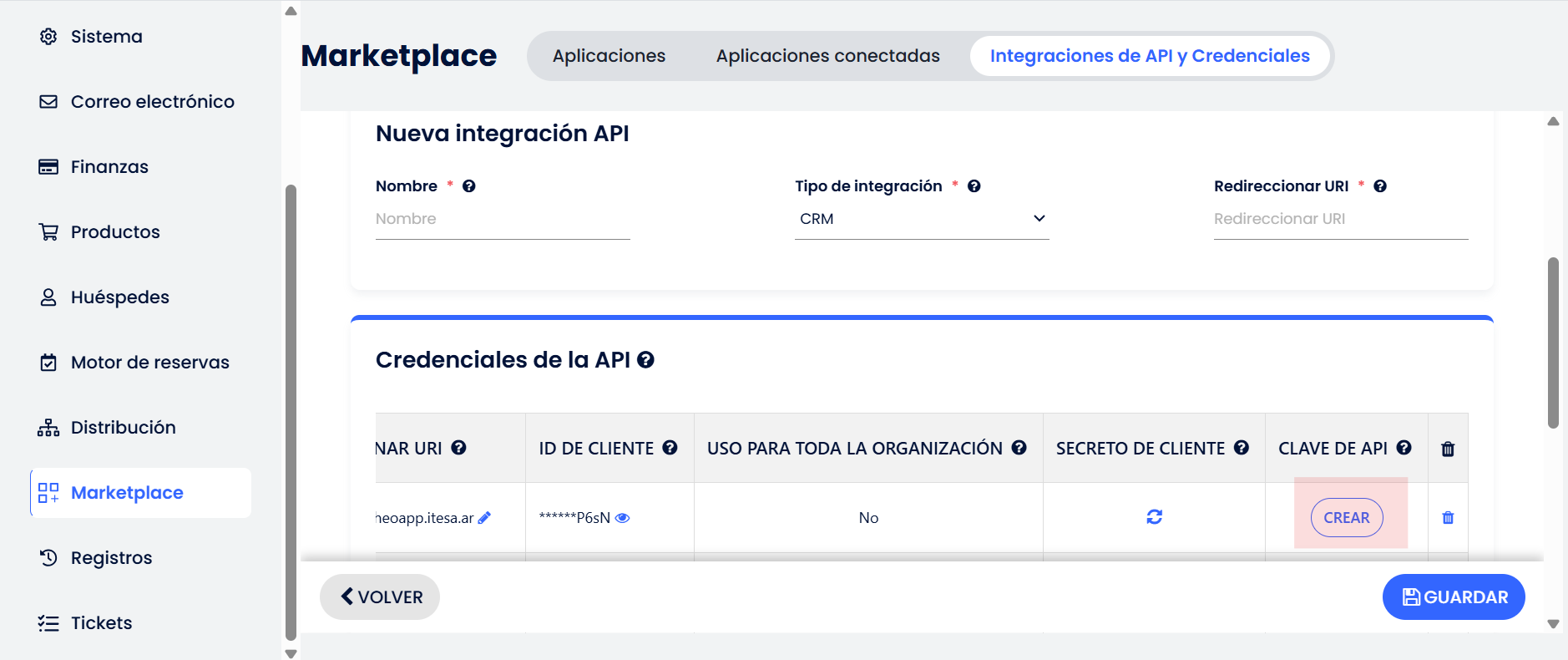Image resolution: width=1568 pixels, height=660 pixels.
Task: Click the GUARDAR save button
Action: (x=1453, y=597)
